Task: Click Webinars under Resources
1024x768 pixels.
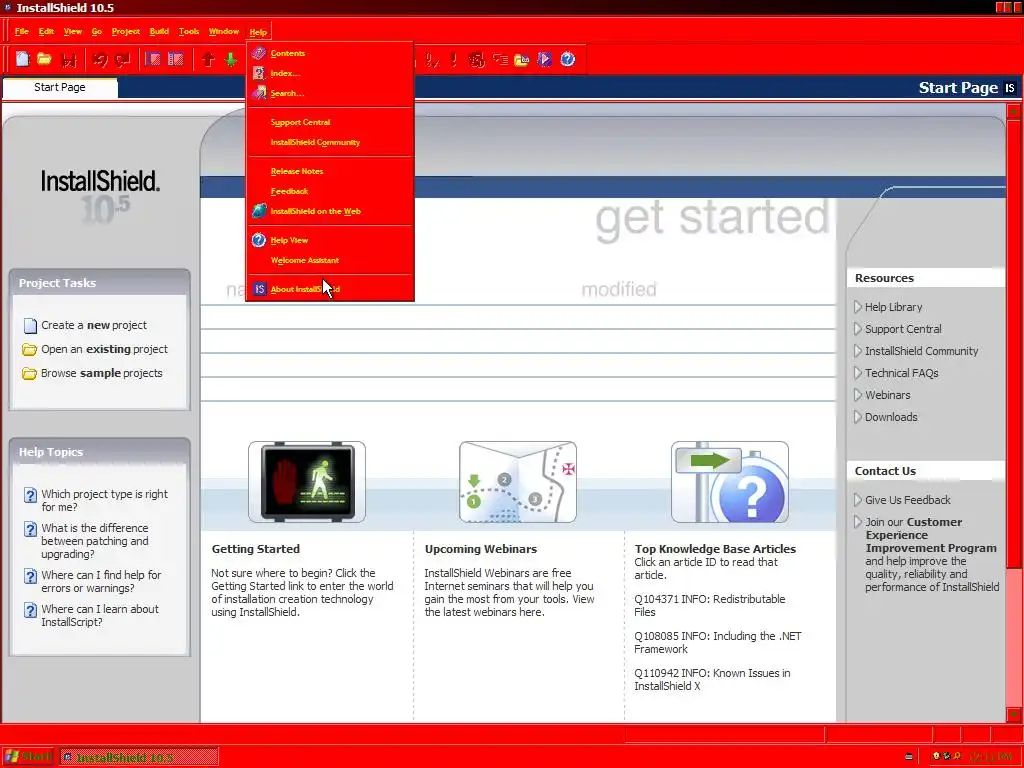Action: pos(888,395)
